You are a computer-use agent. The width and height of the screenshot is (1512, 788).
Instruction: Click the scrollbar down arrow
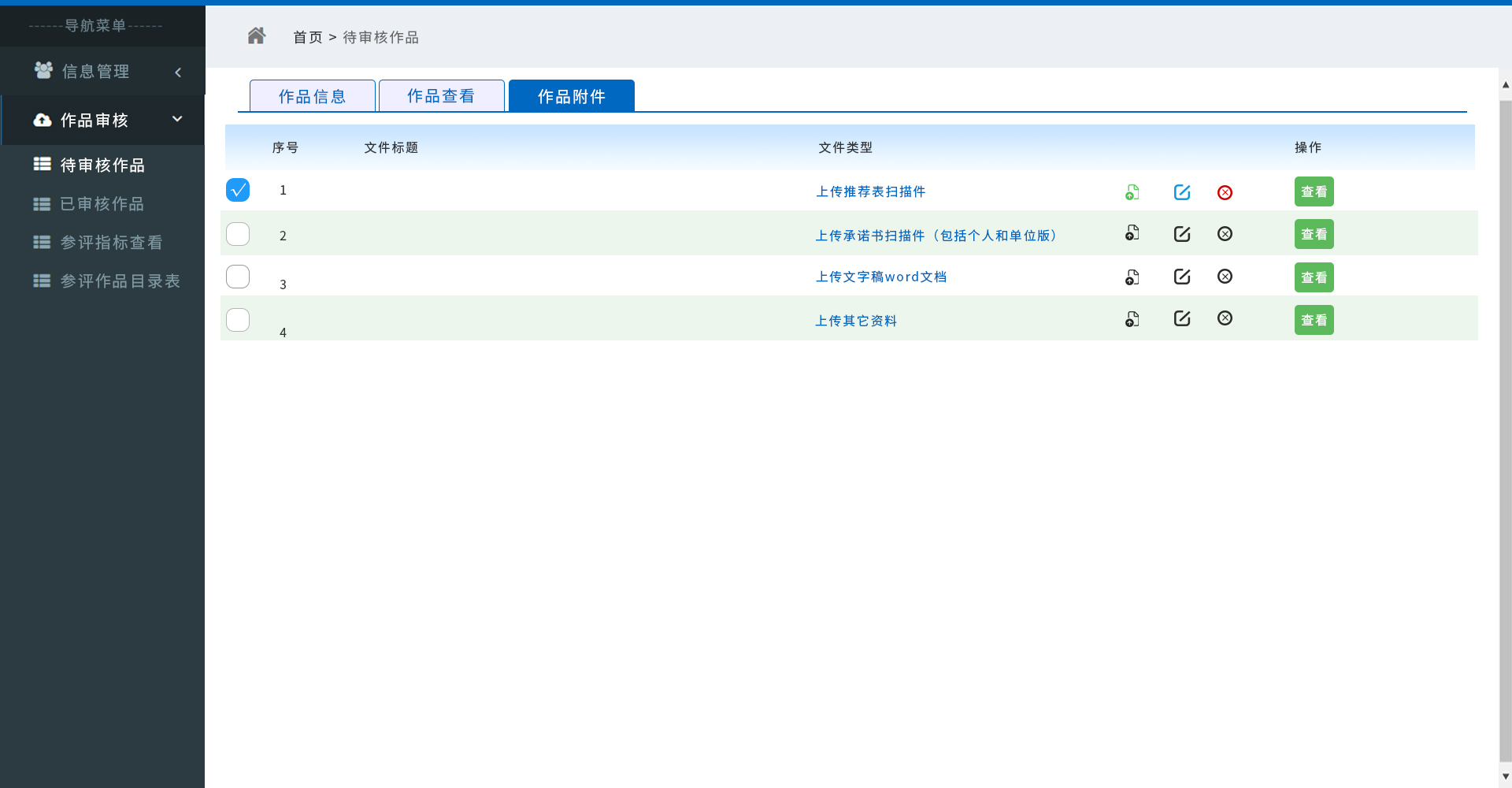[1505, 776]
